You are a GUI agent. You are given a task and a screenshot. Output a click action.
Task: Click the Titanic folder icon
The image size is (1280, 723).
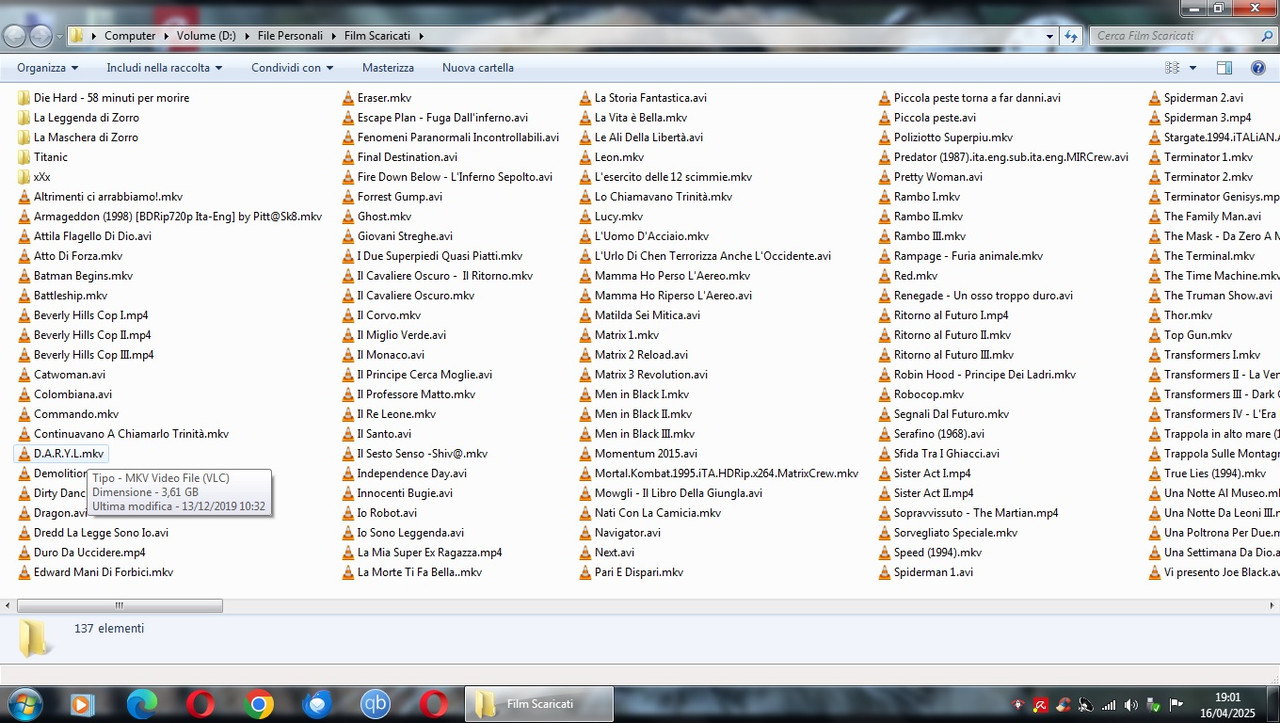point(24,157)
